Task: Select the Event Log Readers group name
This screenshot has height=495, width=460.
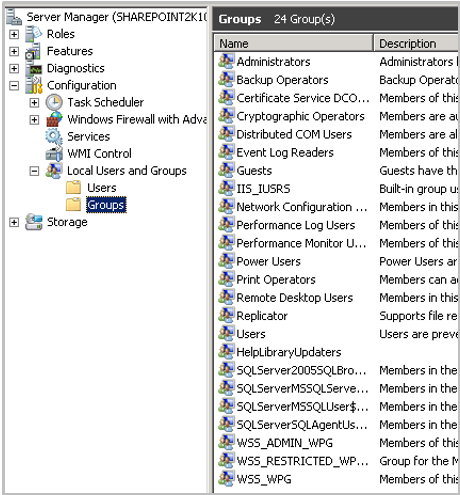Action: tap(285, 152)
